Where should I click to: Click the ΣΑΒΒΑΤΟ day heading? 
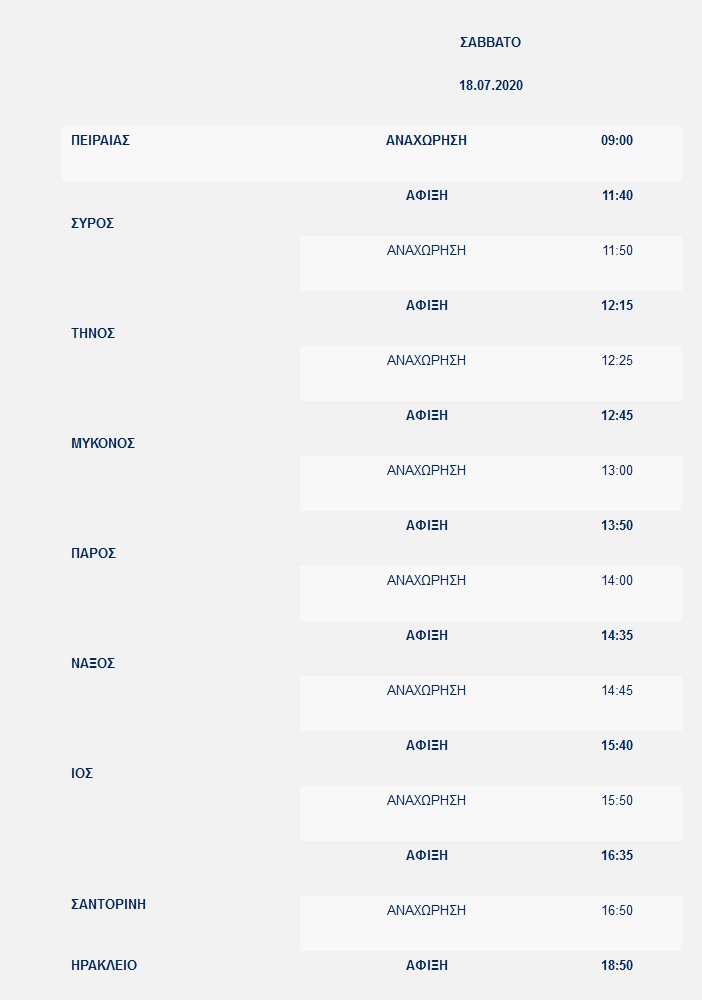point(490,43)
